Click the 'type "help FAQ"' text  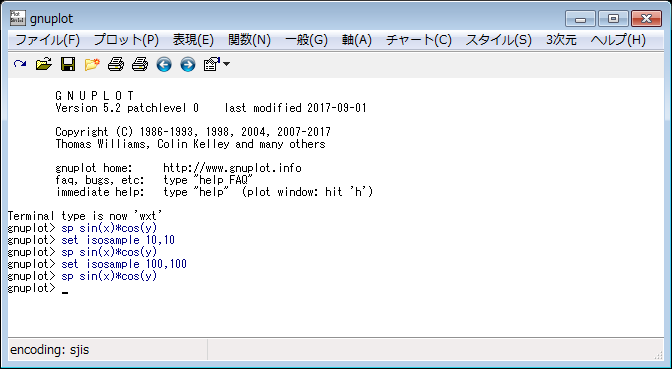[x=208, y=180]
